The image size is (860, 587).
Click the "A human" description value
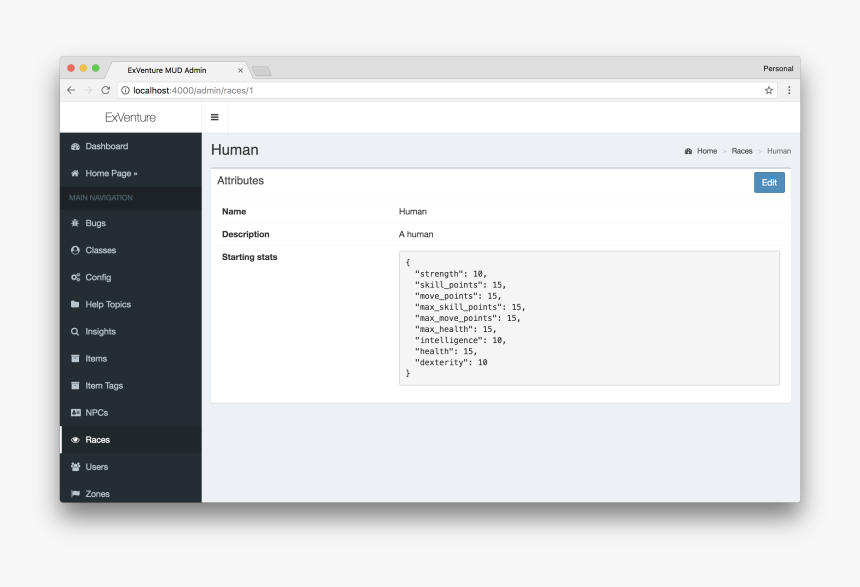pos(416,234)
